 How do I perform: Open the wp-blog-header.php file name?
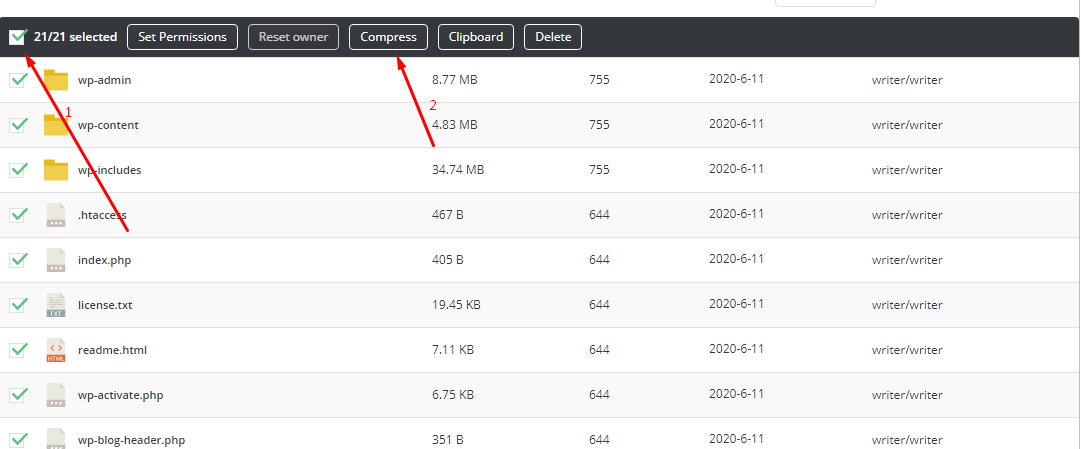[131, 440]
